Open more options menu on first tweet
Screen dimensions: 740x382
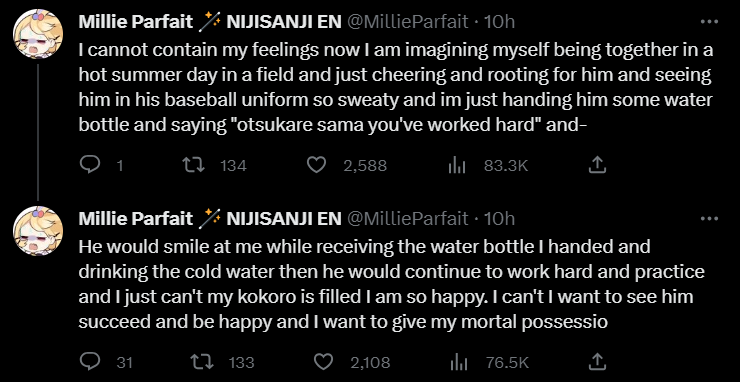[x=709, y=22]
